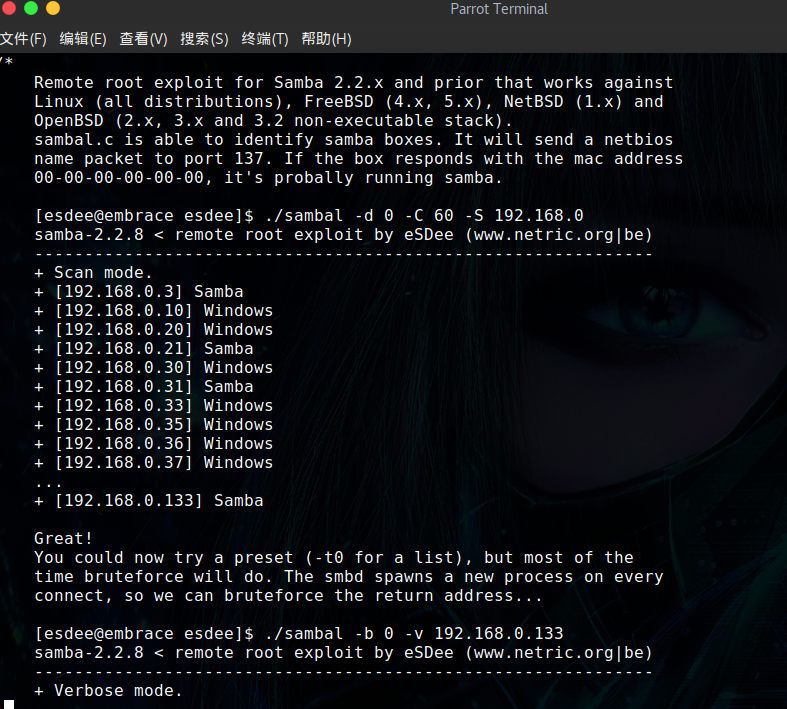The height and width of the screenshot is (709, 787).
Task: Click the terminal cursor block at bottom
Action: coord(9,704)
